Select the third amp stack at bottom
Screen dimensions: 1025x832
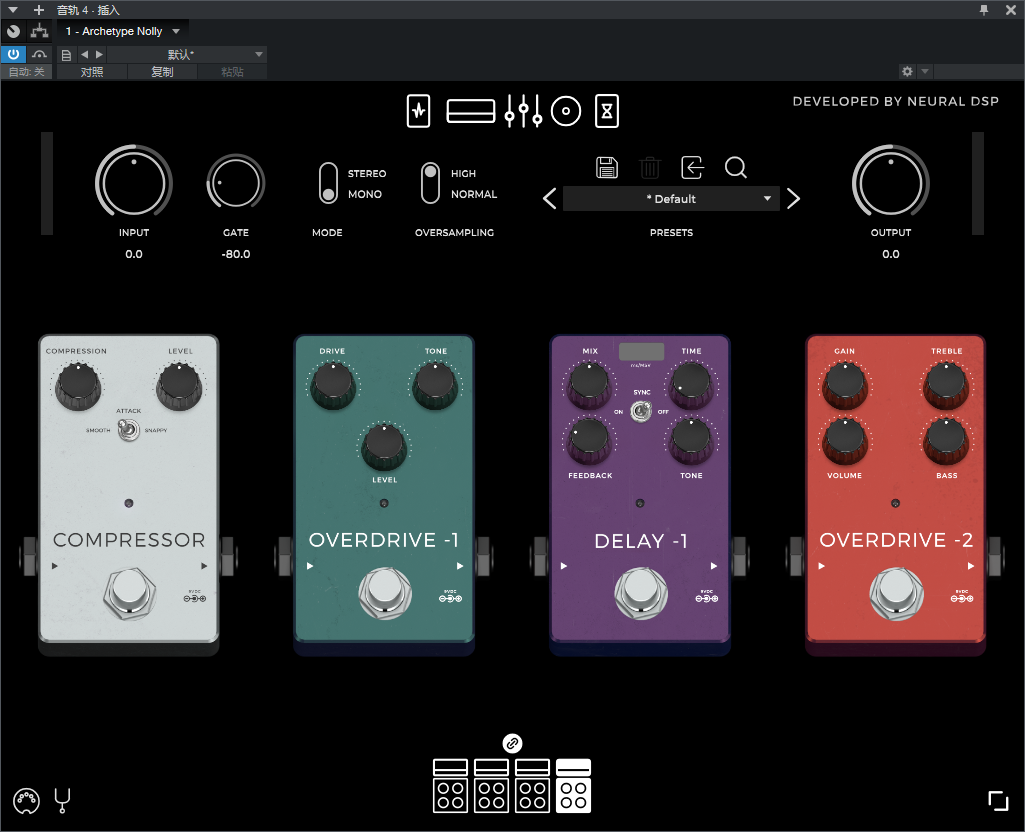[532, 786]
